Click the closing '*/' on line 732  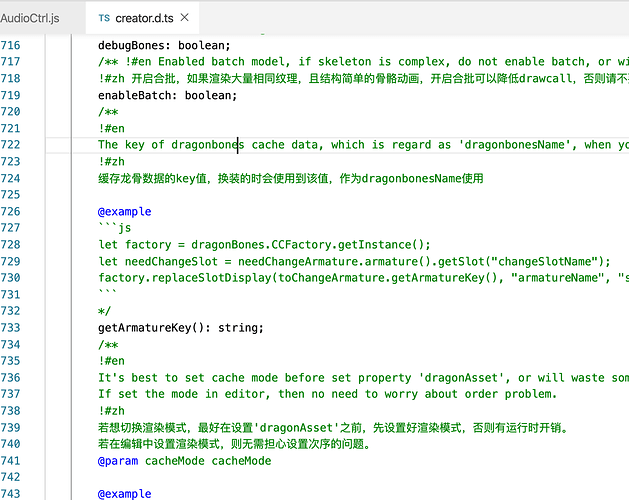104,311
